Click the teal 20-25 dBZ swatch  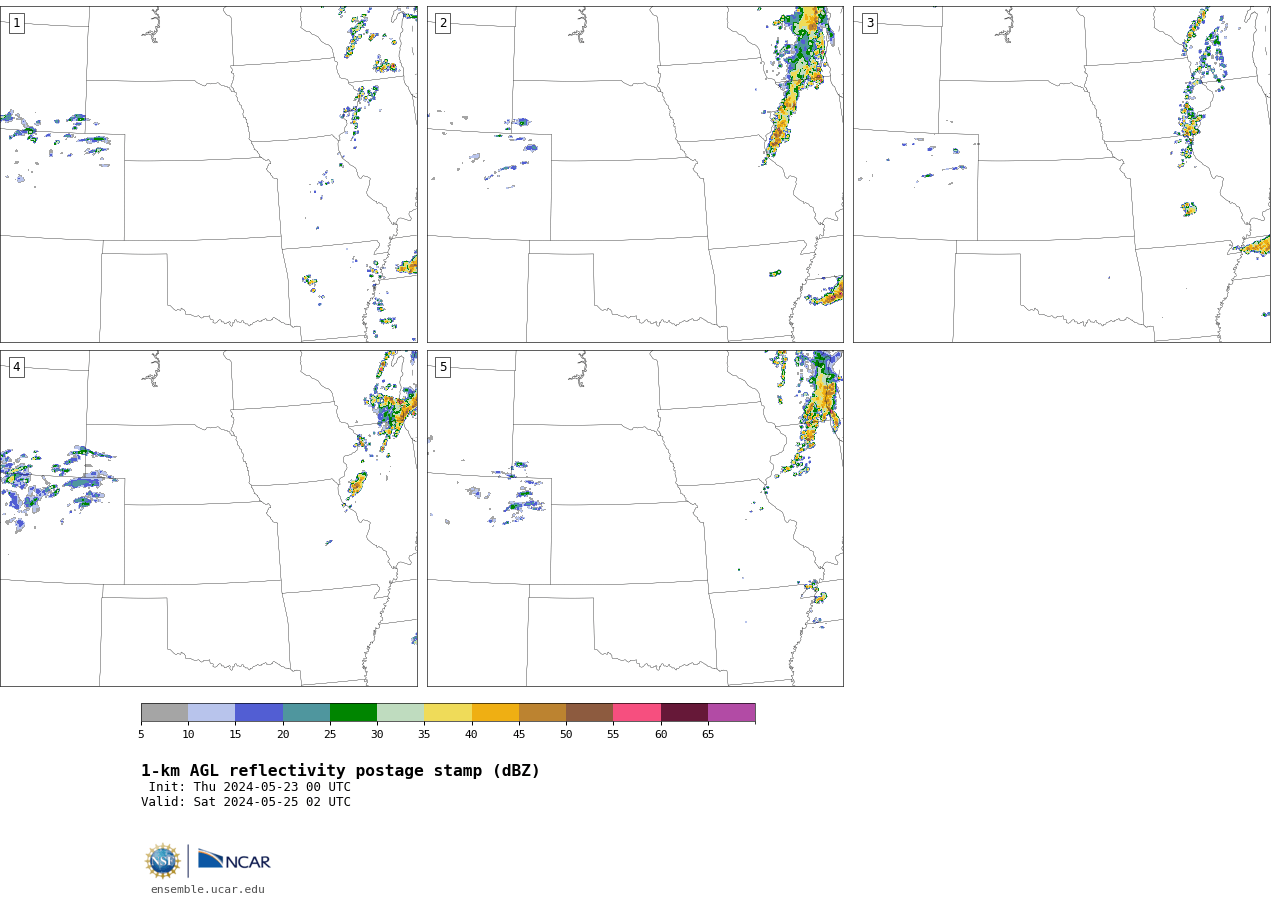point(306,713)
